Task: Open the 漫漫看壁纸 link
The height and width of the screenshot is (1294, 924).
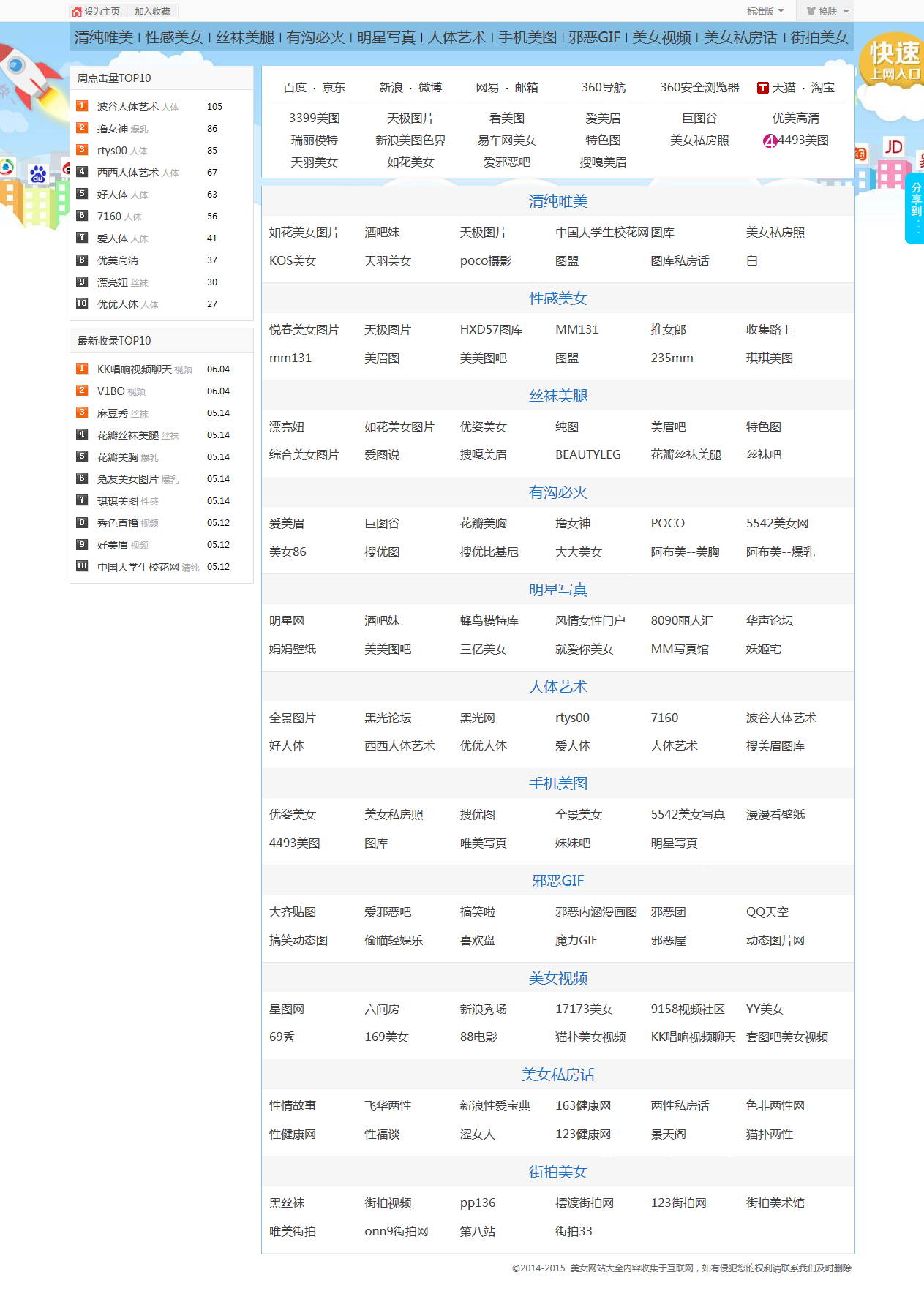Action: pos(775,815)
